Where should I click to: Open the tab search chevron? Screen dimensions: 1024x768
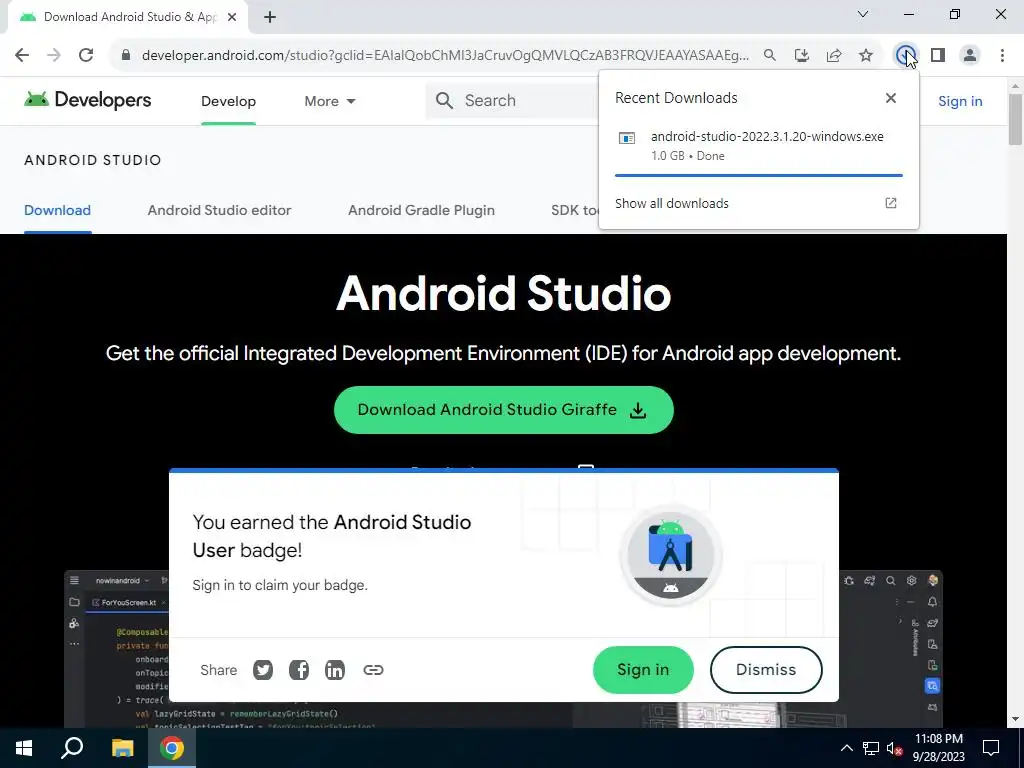pyautogui.click(x=863, y=14)
